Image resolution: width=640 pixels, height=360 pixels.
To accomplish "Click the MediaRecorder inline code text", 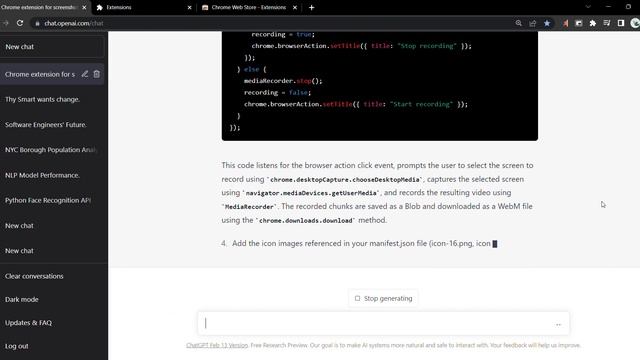I will click(249, 207).
